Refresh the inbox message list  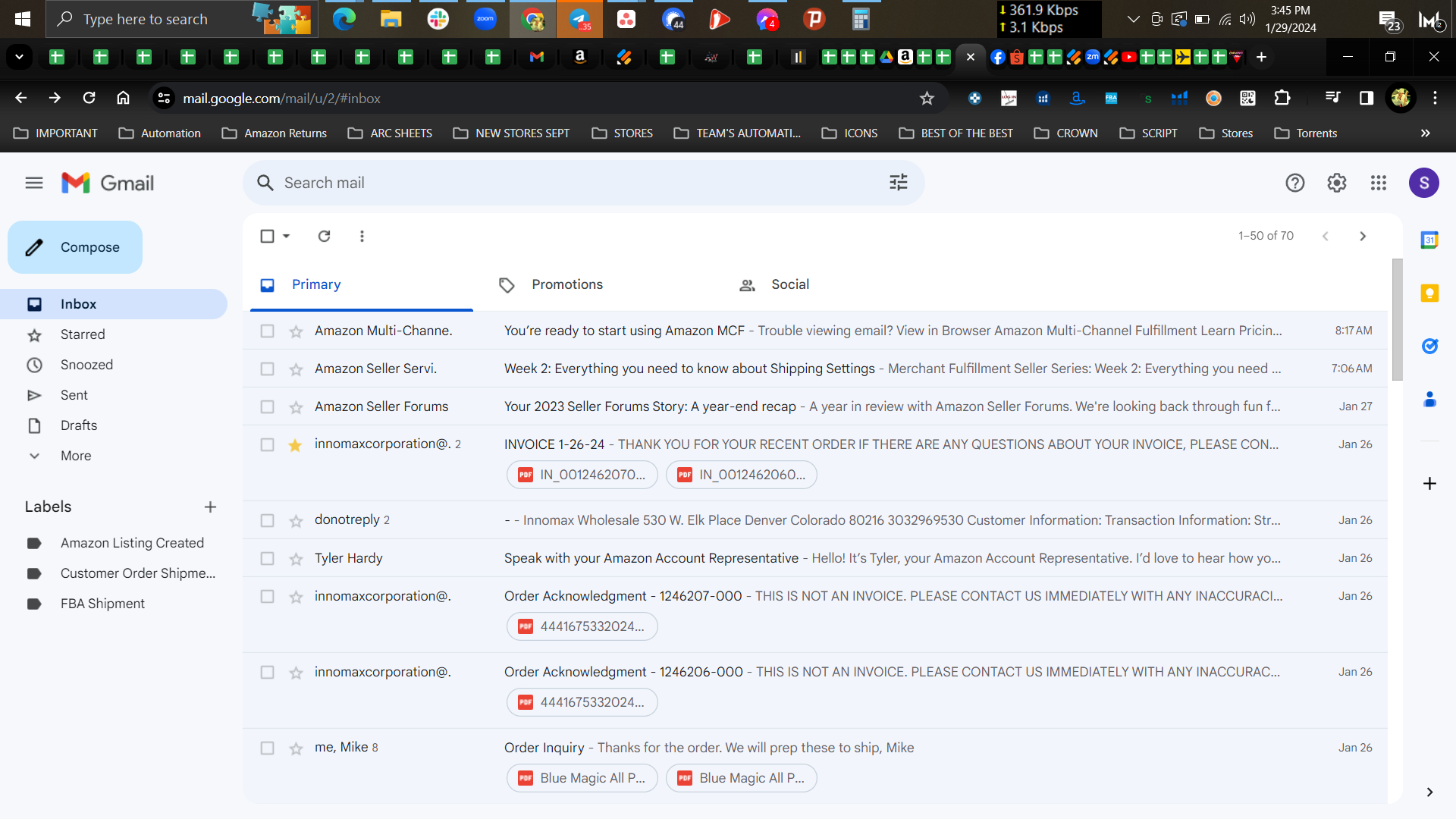point(324,236)
